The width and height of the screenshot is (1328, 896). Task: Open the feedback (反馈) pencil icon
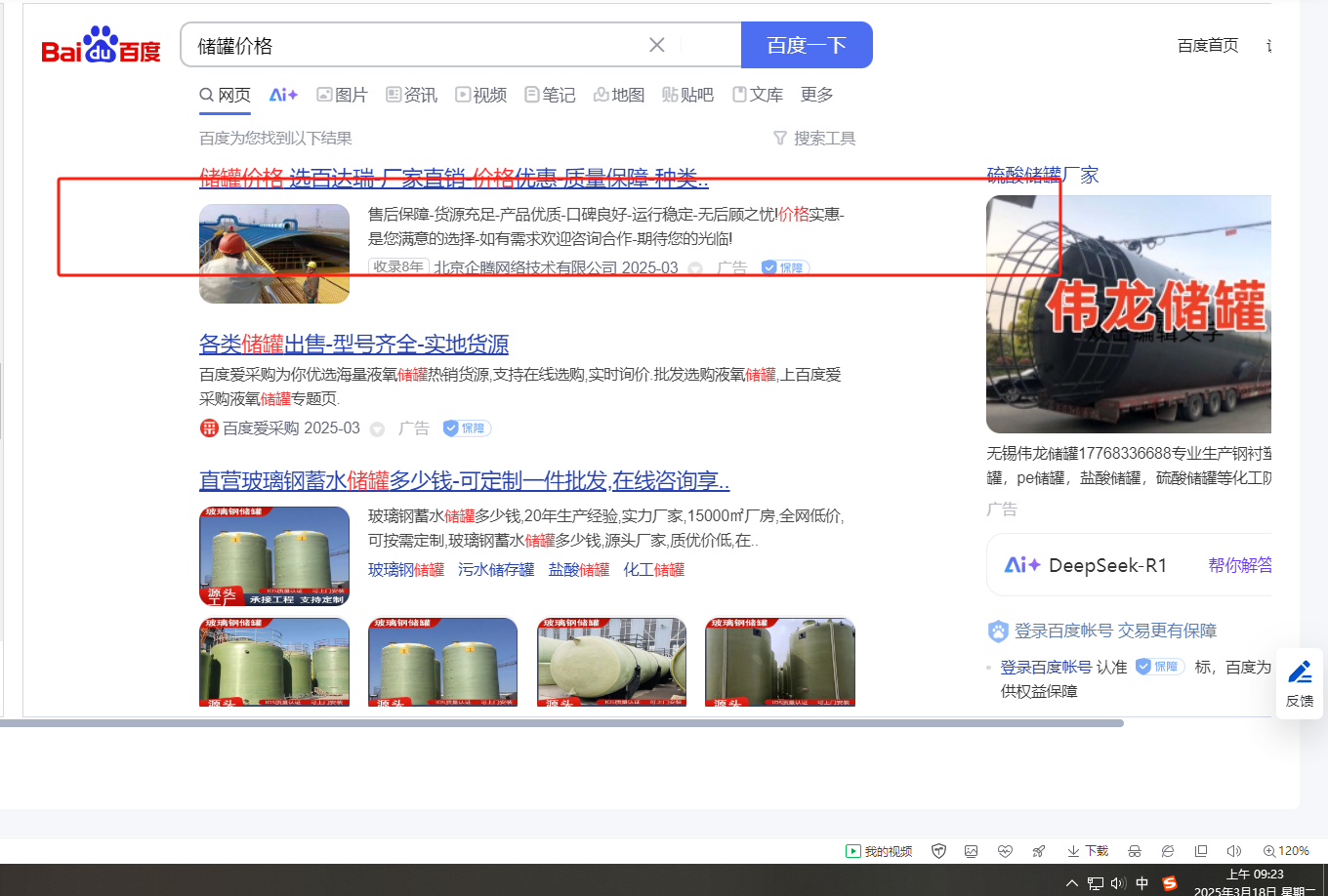(1300, 683)
